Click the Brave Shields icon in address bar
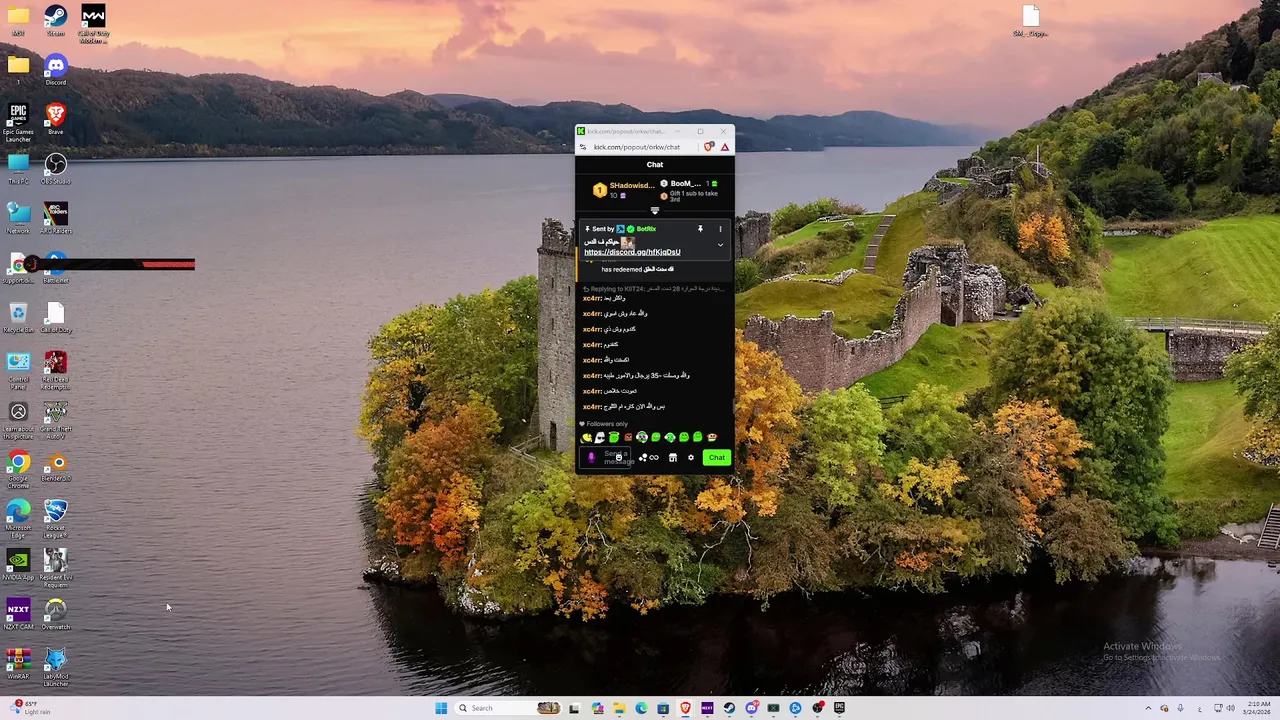This screenshot has height=720, width=1280. coord(709,147)
